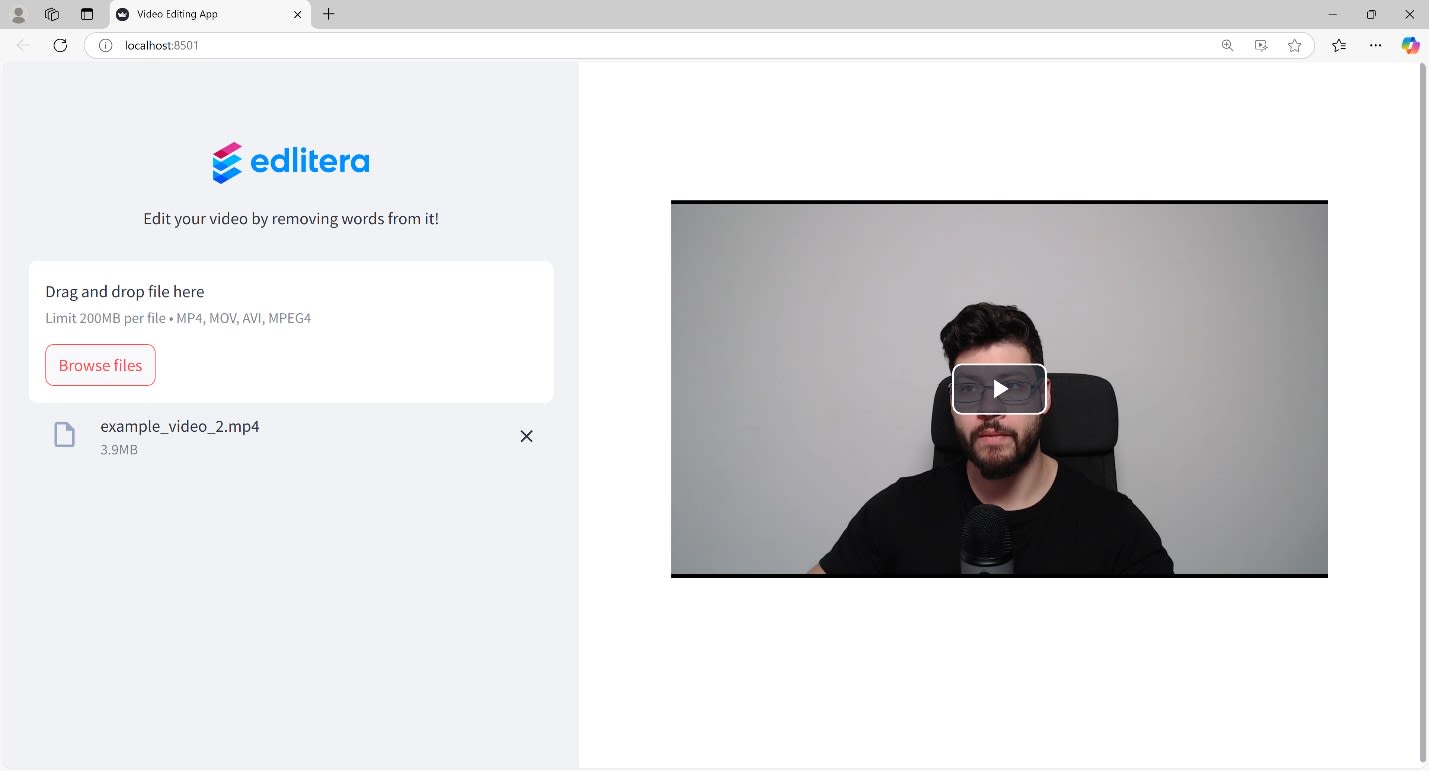Open the tab actions menu icon
The width and height of the screenshot is (1429, 771).
(x=87, y=14)
